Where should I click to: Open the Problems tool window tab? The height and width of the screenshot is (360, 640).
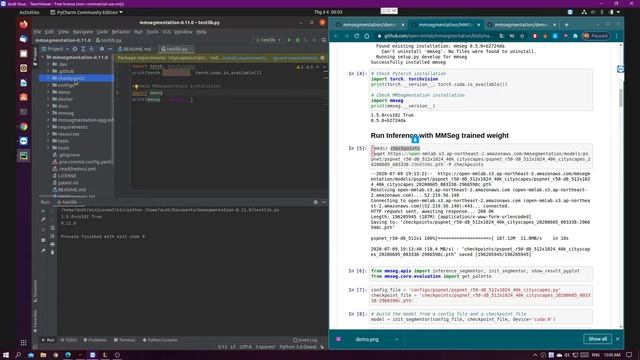(95, 340)
